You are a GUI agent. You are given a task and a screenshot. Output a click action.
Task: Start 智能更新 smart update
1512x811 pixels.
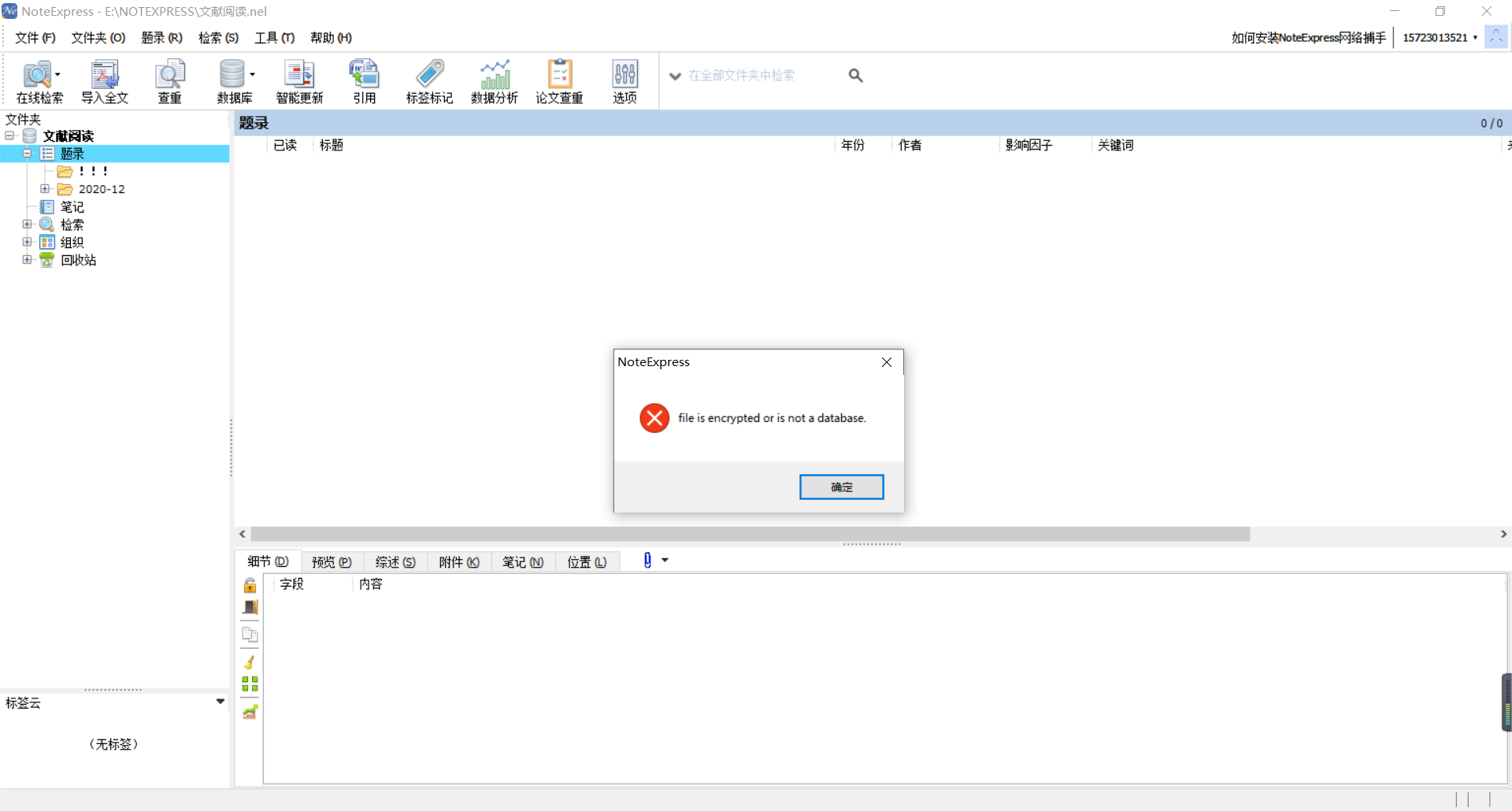[x=299, y=82]
